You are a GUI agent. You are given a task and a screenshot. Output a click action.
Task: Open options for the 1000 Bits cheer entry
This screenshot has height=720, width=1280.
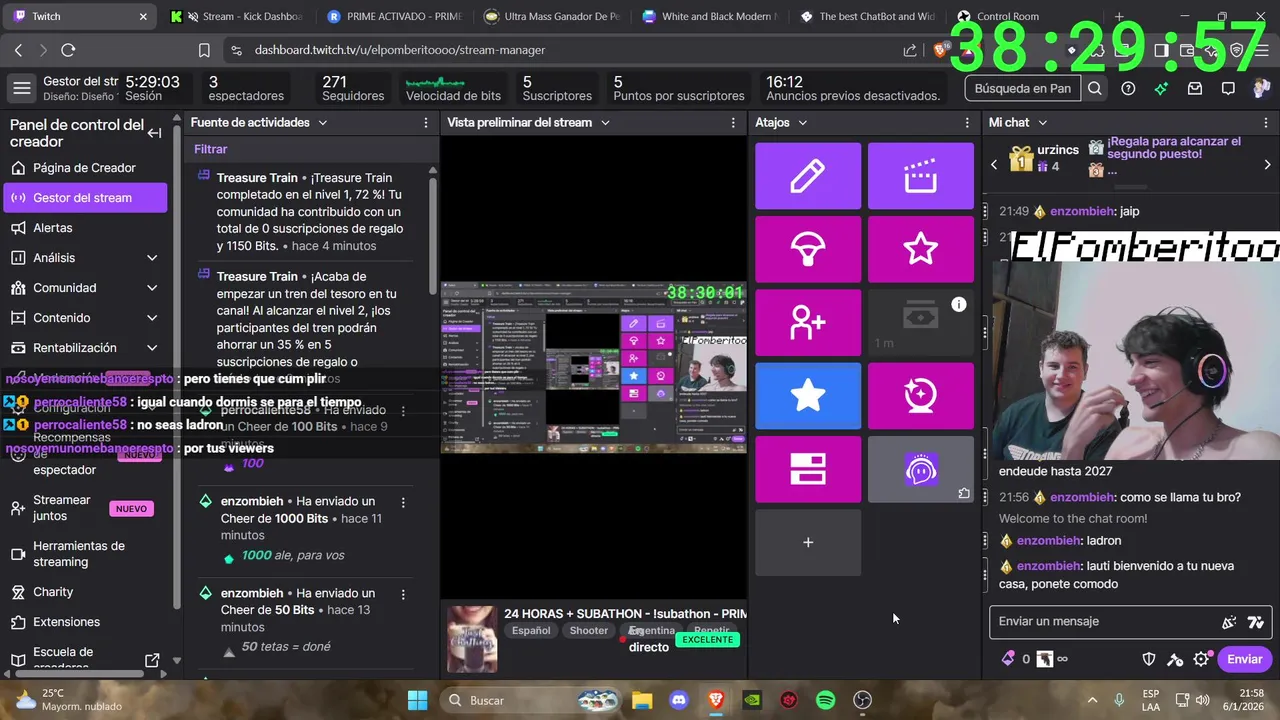point(403,502)
